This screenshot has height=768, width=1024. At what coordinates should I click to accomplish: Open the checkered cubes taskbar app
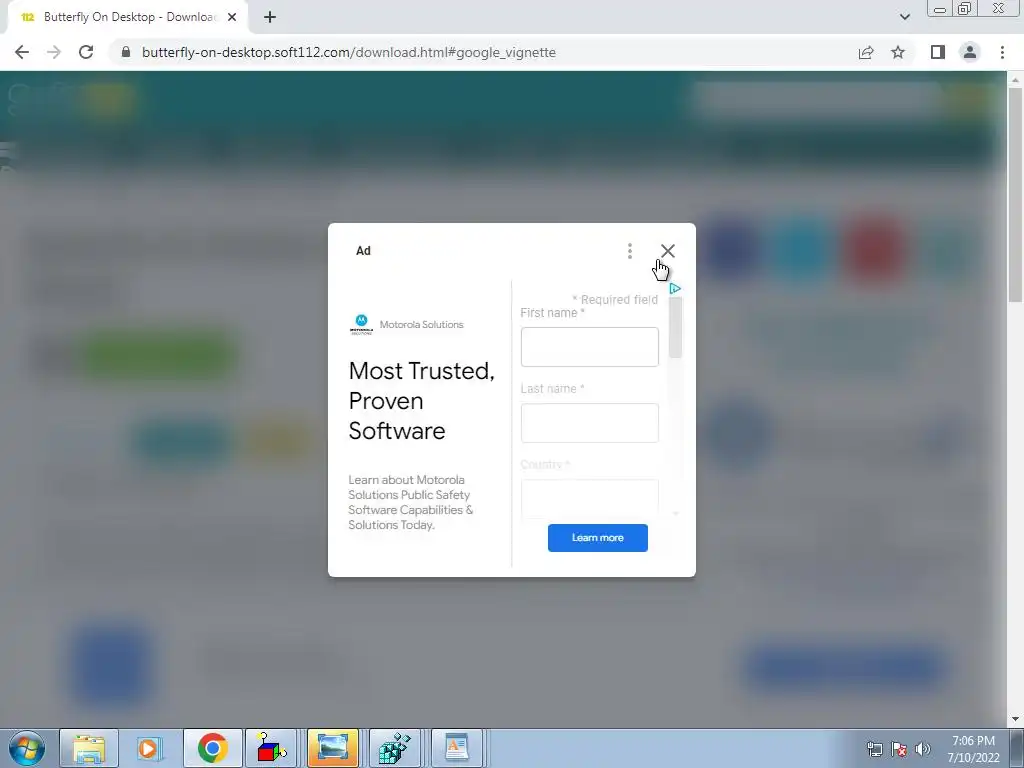coord(395,748)
